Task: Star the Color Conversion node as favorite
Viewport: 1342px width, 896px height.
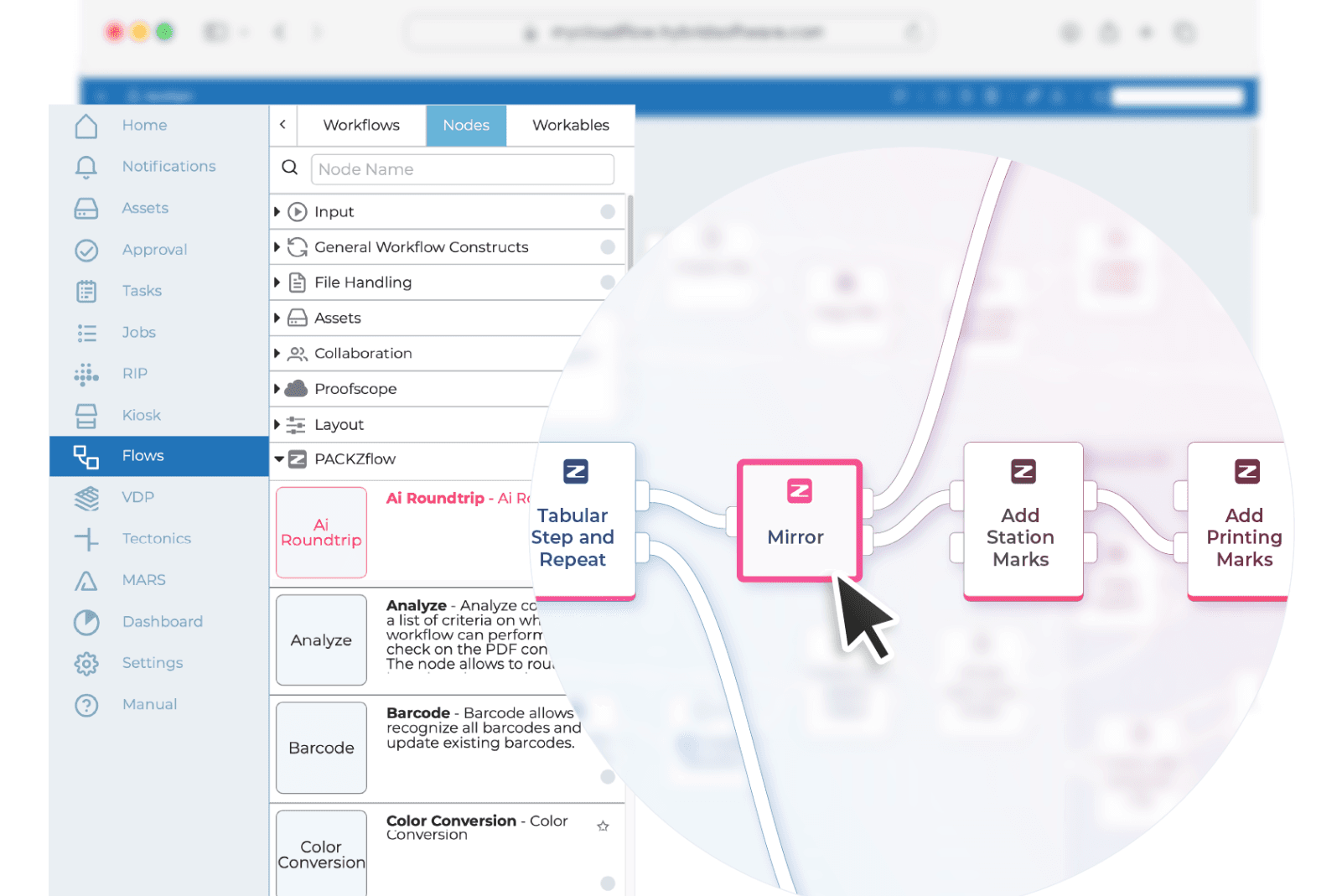Action: pyautogui.click(x=603, y=826)
